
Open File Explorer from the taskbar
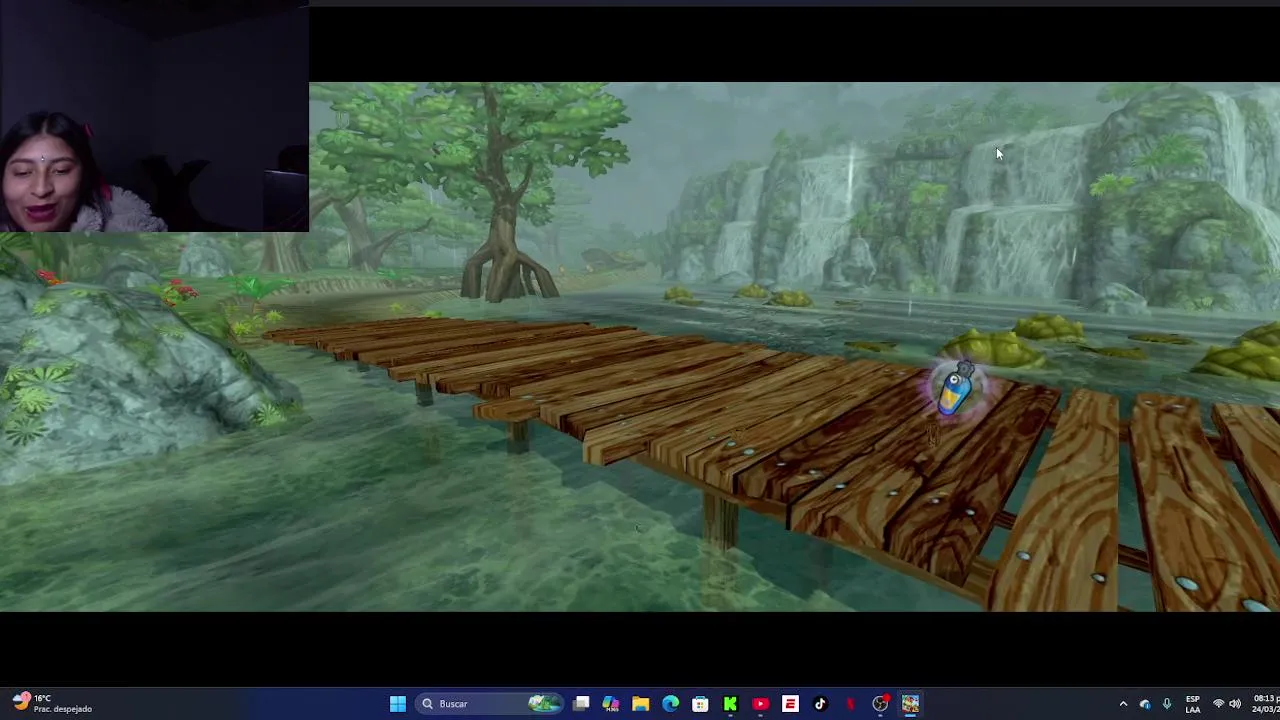[640, 704]
